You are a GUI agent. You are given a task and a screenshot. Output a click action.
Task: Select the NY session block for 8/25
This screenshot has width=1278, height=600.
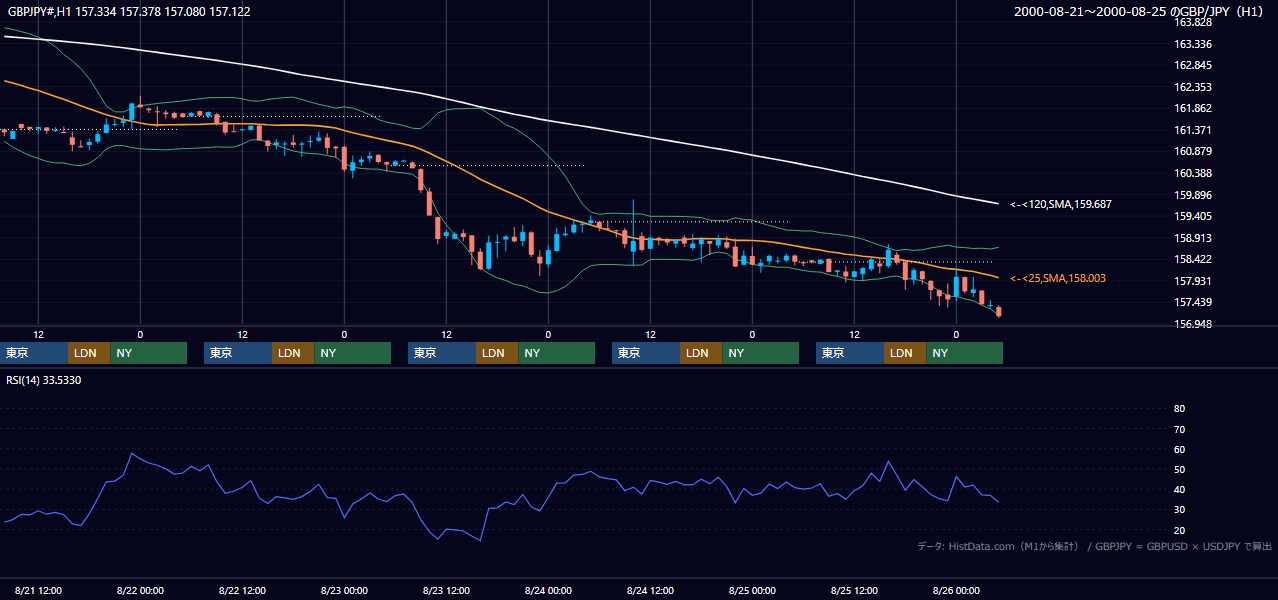(x=964, y=353)
